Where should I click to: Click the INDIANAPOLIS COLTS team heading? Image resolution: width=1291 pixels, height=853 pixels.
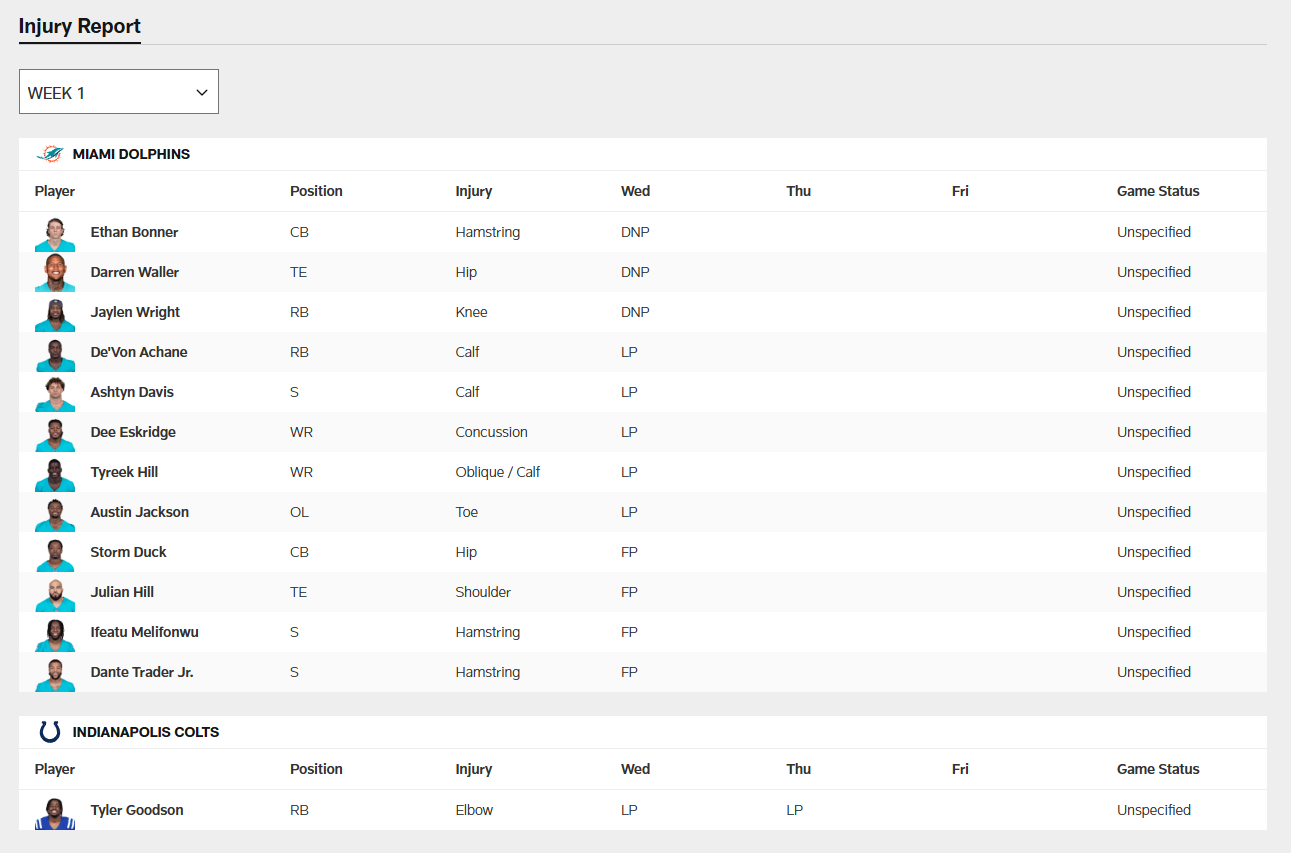(146, 732)
